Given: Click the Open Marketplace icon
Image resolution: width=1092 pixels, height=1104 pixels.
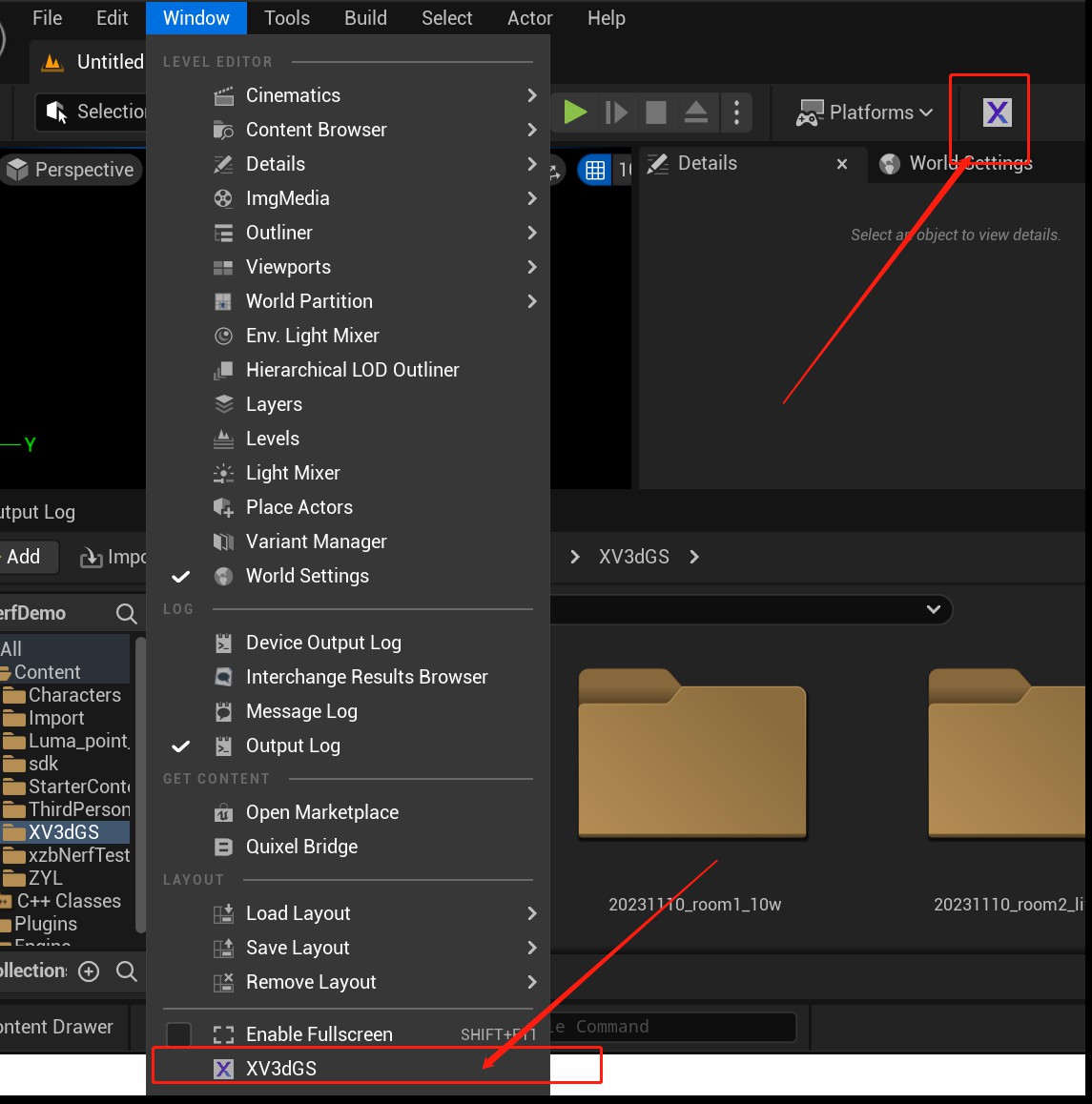Looking at the screenshot, I should tap(223, 812).
